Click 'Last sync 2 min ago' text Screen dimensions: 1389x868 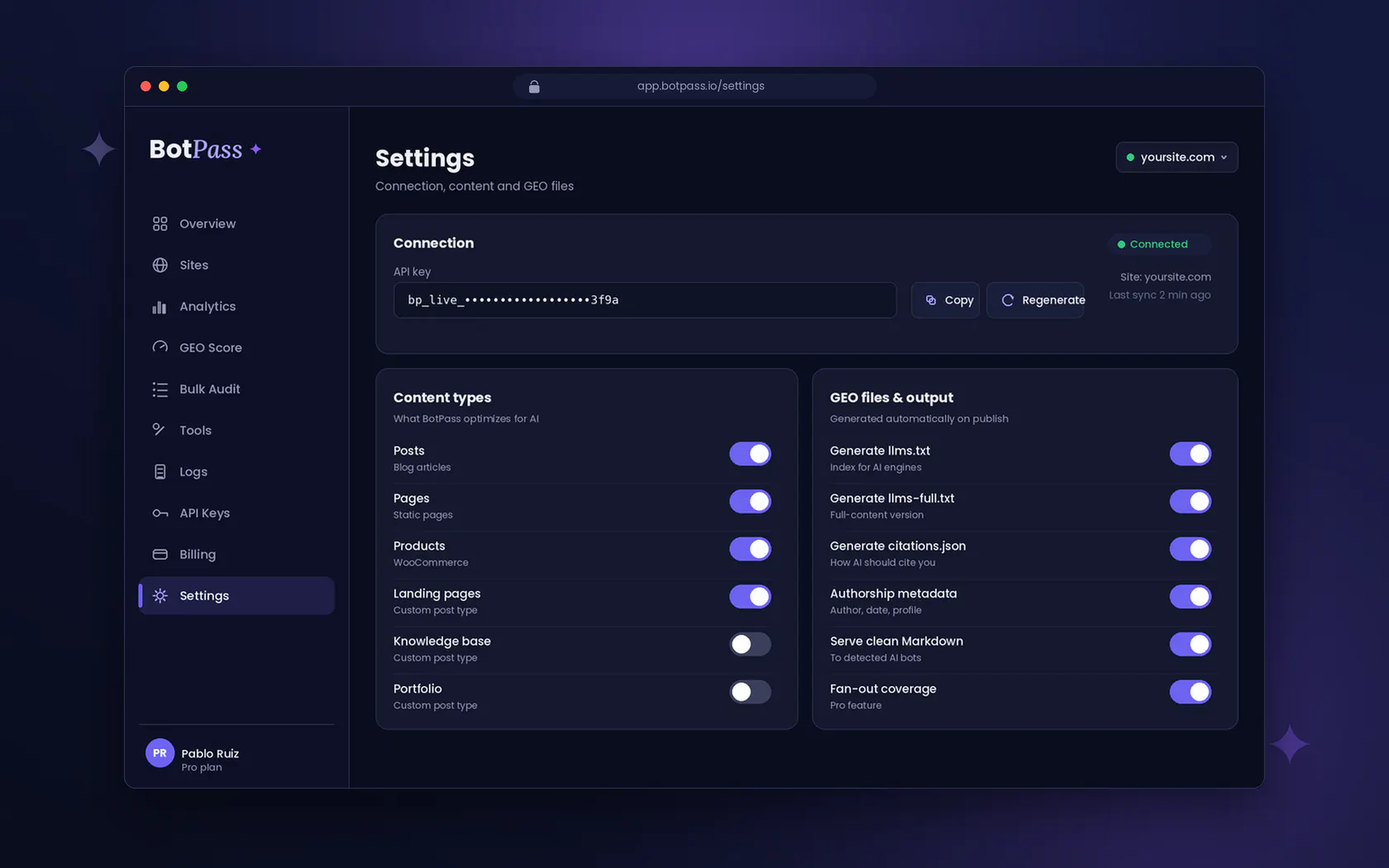pyautogui.click(x=1159, y=295)
